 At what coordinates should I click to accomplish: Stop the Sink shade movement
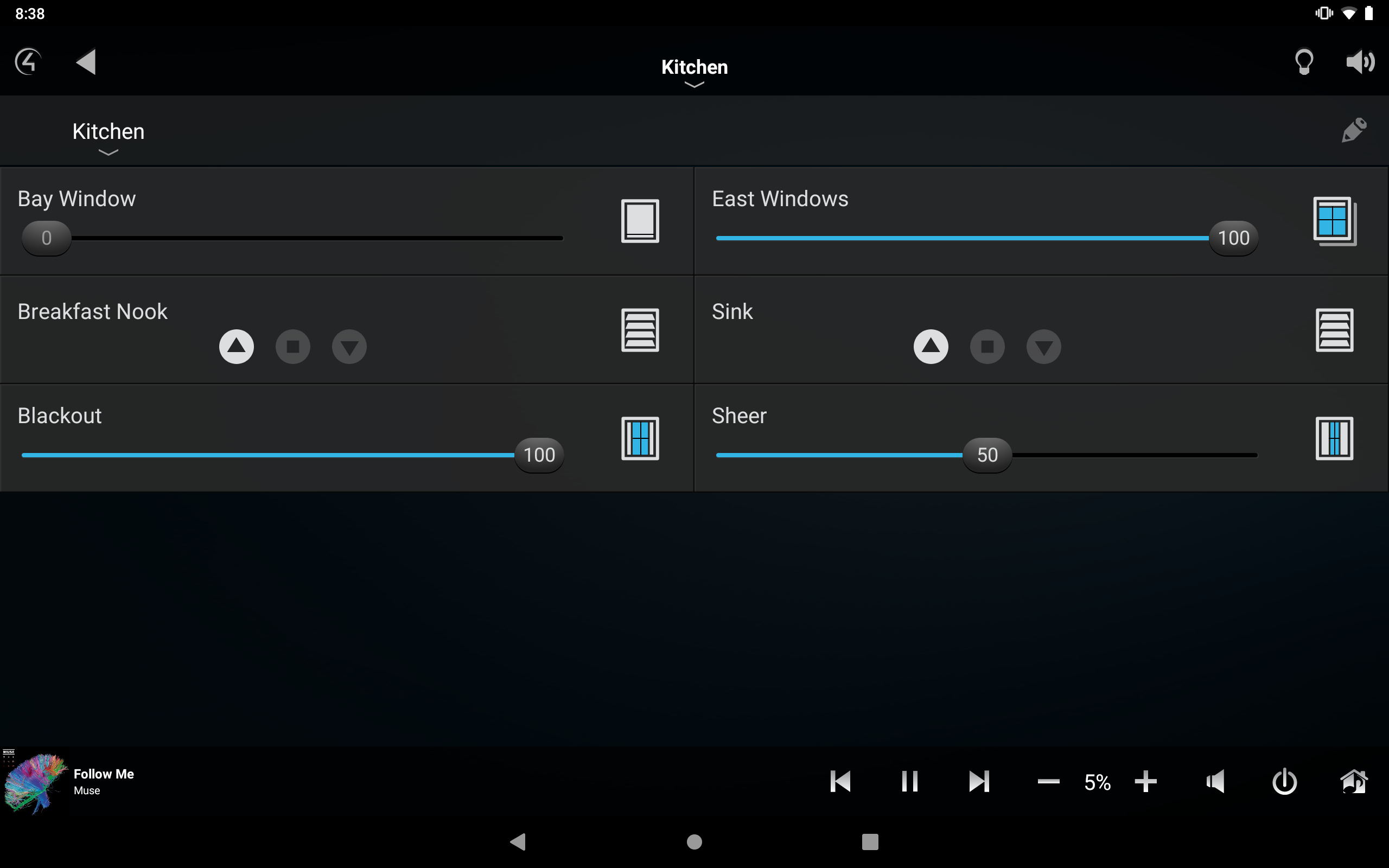[x=987, y=346]
